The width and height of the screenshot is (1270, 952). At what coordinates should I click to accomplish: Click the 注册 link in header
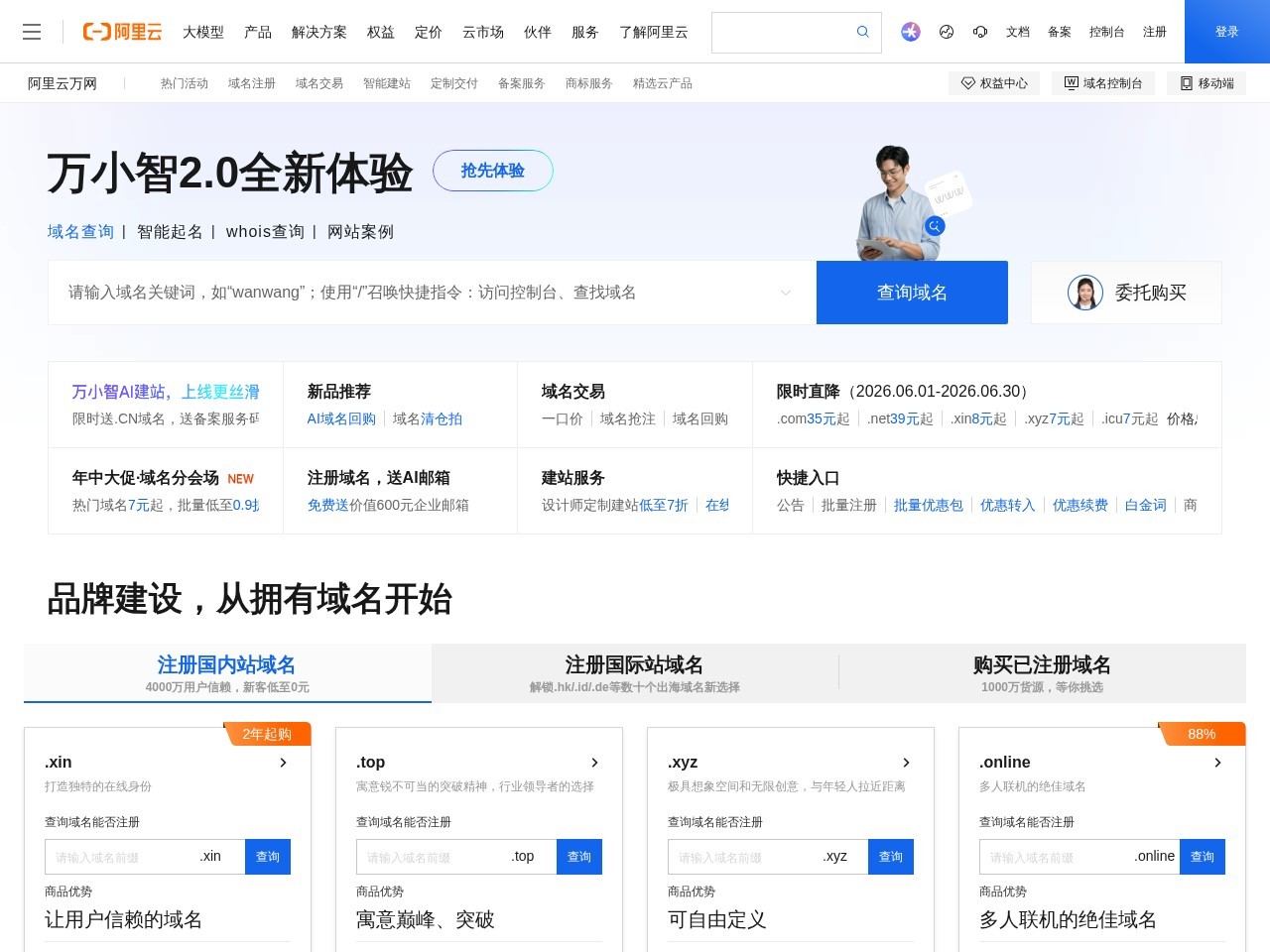[x=1155, y=32]
